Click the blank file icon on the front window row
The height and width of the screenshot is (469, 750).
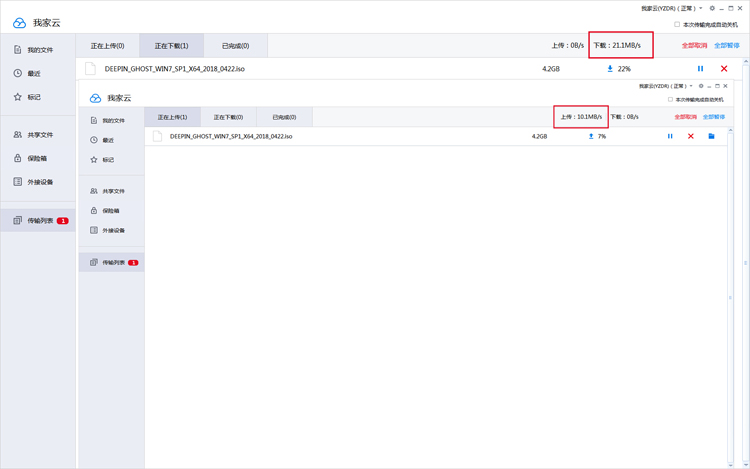click(157, 136)
